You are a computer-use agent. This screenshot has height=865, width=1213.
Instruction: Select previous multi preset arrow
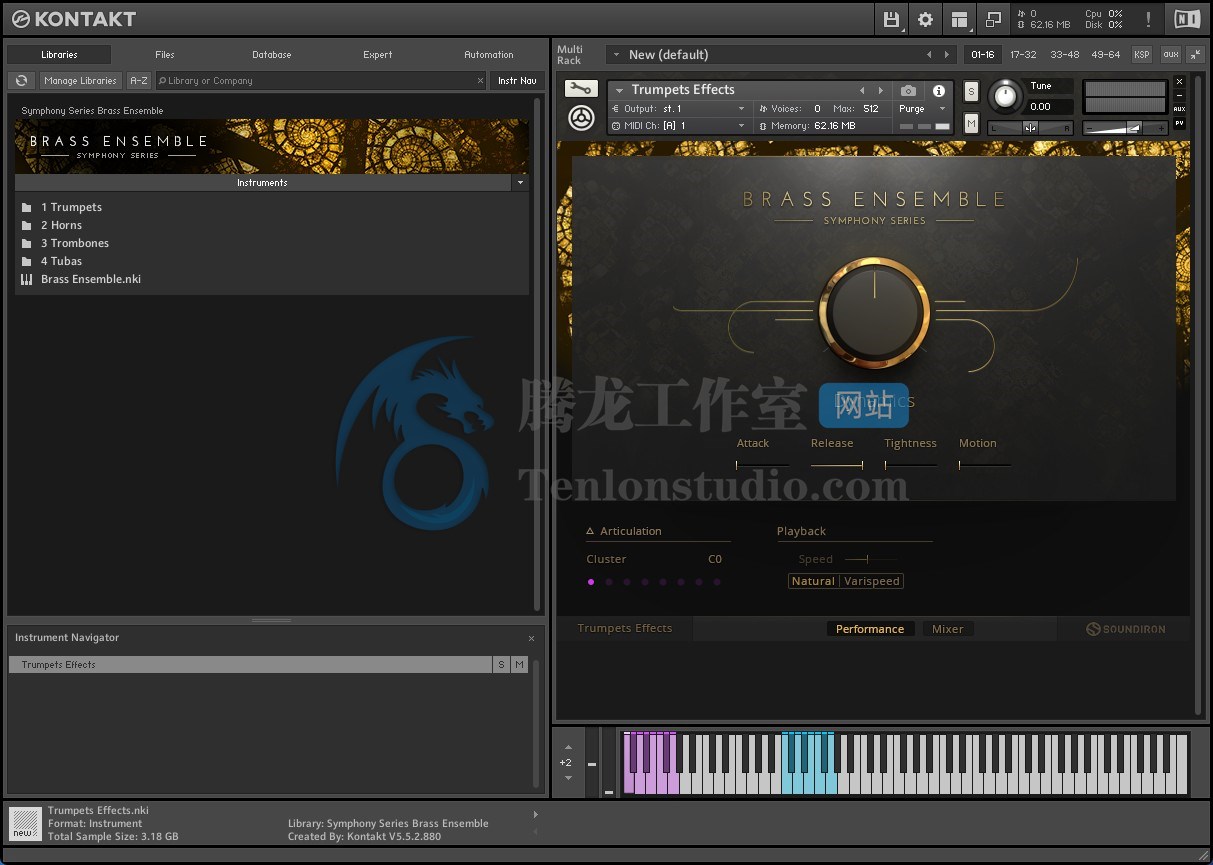pos(929,55)
